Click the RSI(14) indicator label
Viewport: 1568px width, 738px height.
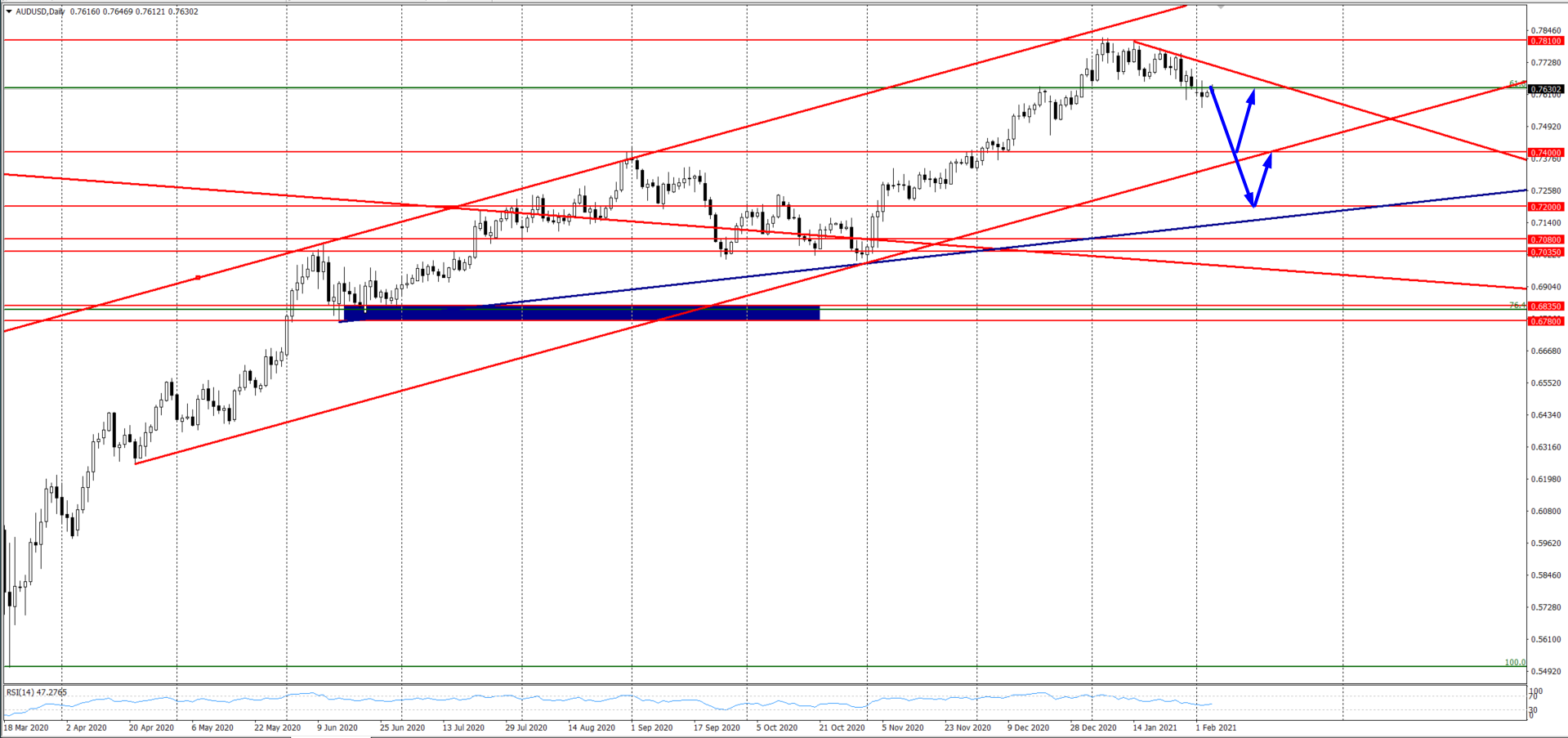coord(37,692)
